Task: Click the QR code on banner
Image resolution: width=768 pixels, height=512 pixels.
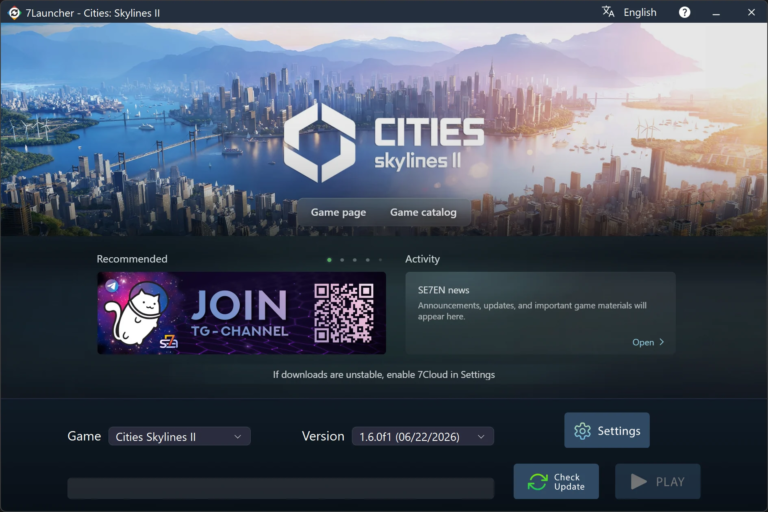Action: tap(343, 313)
